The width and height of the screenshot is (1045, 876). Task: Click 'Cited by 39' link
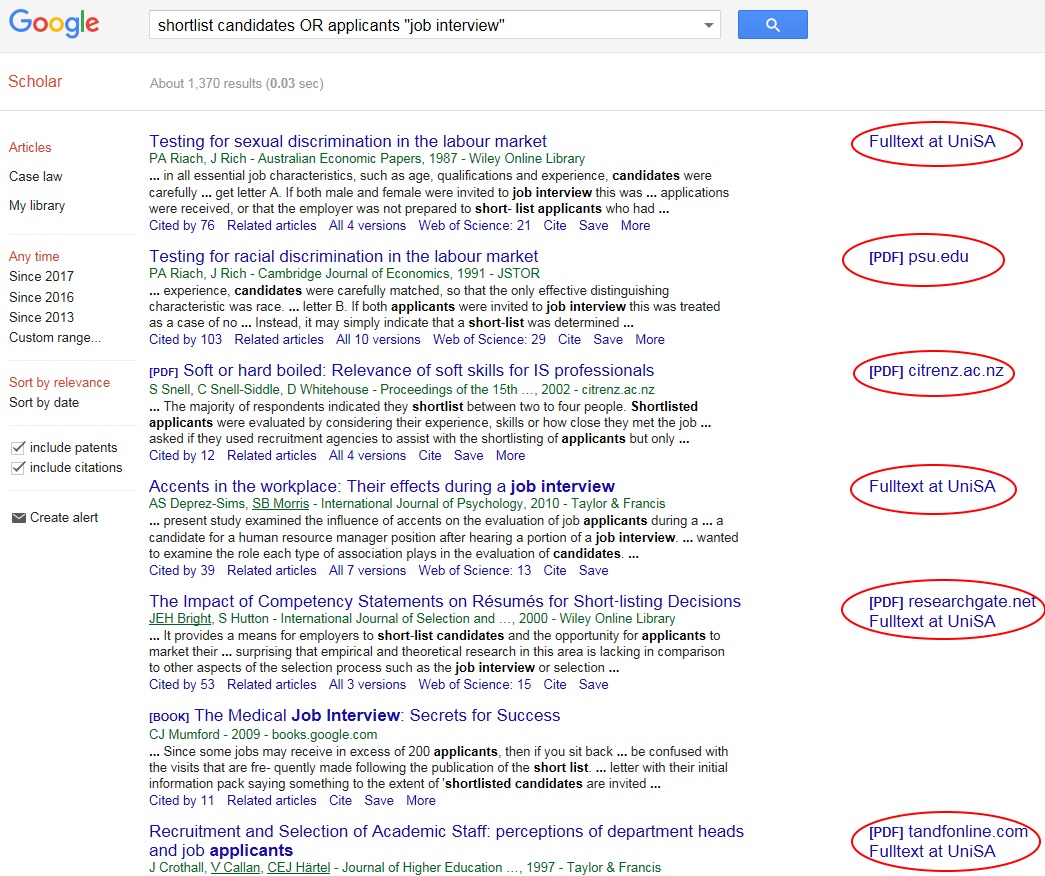[x=181, y=571]
